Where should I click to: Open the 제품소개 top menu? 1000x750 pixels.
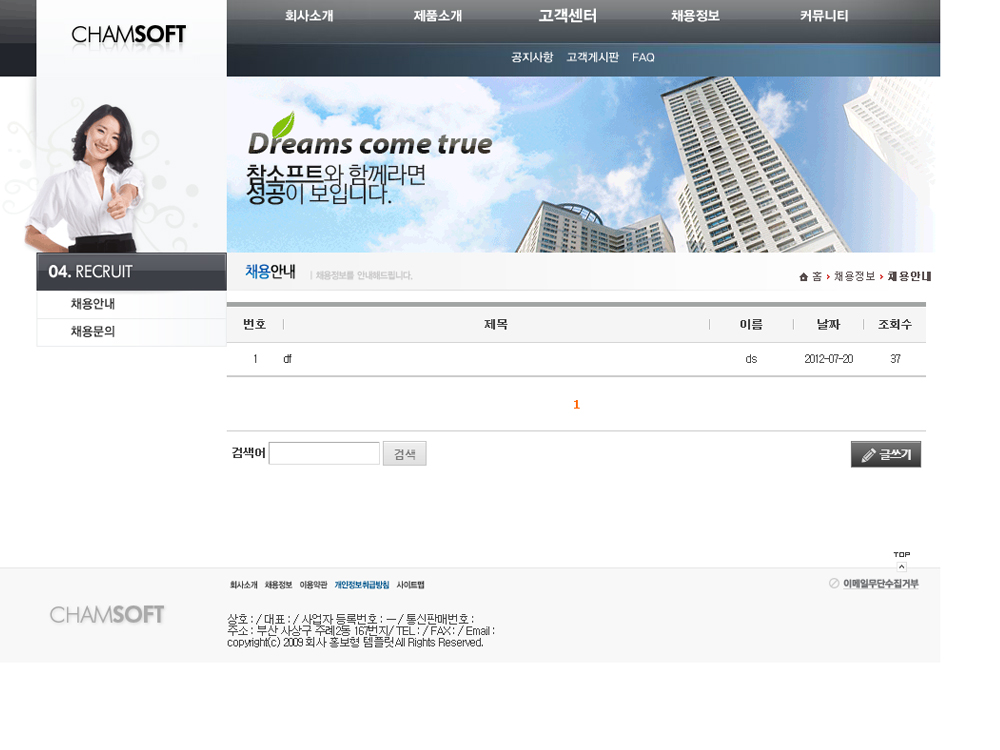pos(437,16)
